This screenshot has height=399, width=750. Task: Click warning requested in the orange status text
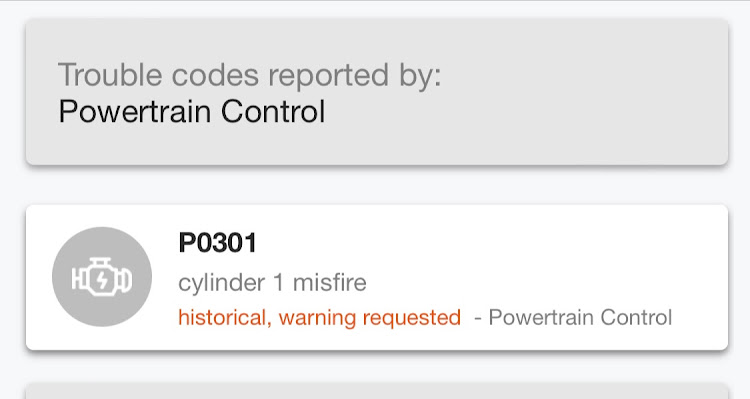pos(370,317)
